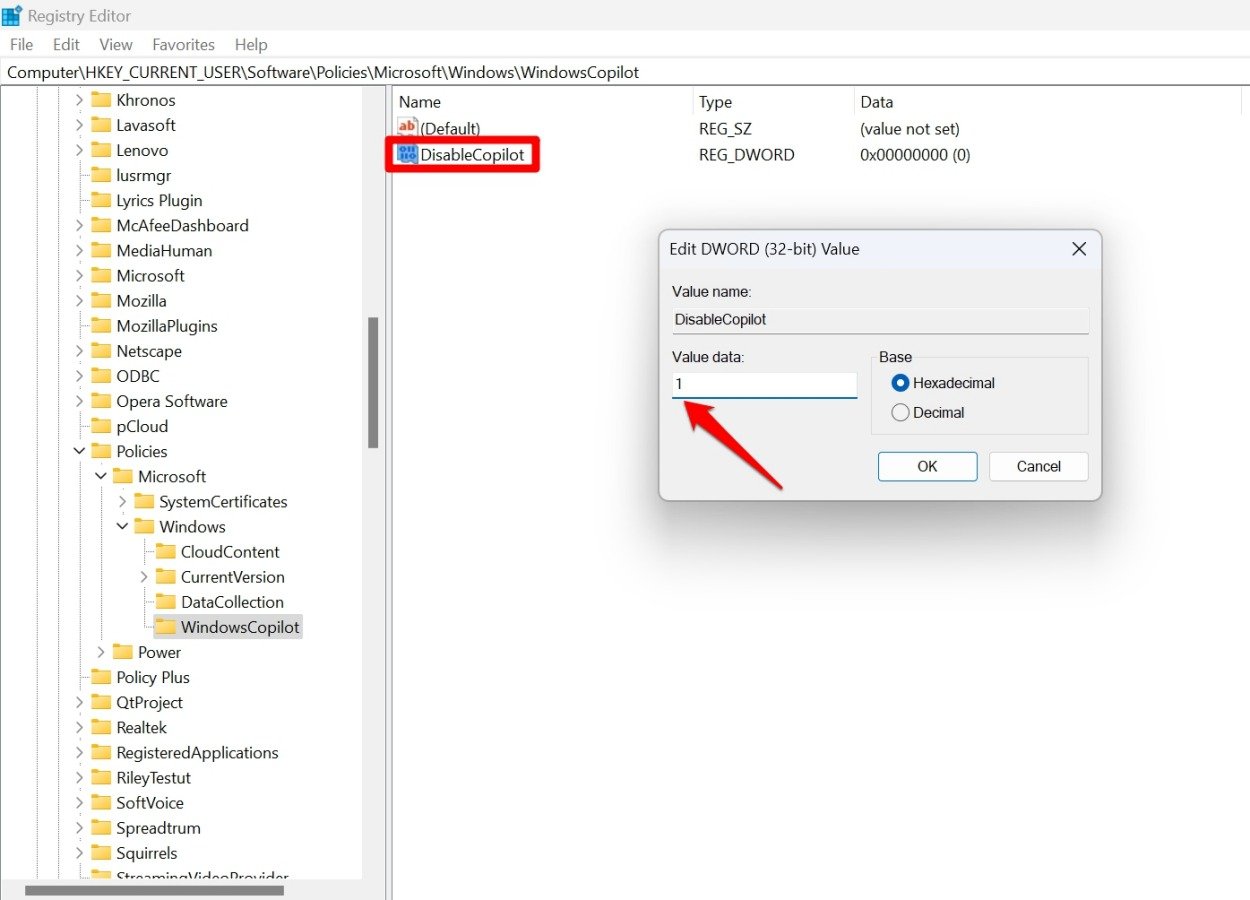This screenshot has height=900, width=1250.
Task: Click the MediaHuman folder icon
Action: pyautogui.click(x=100, y=250)
